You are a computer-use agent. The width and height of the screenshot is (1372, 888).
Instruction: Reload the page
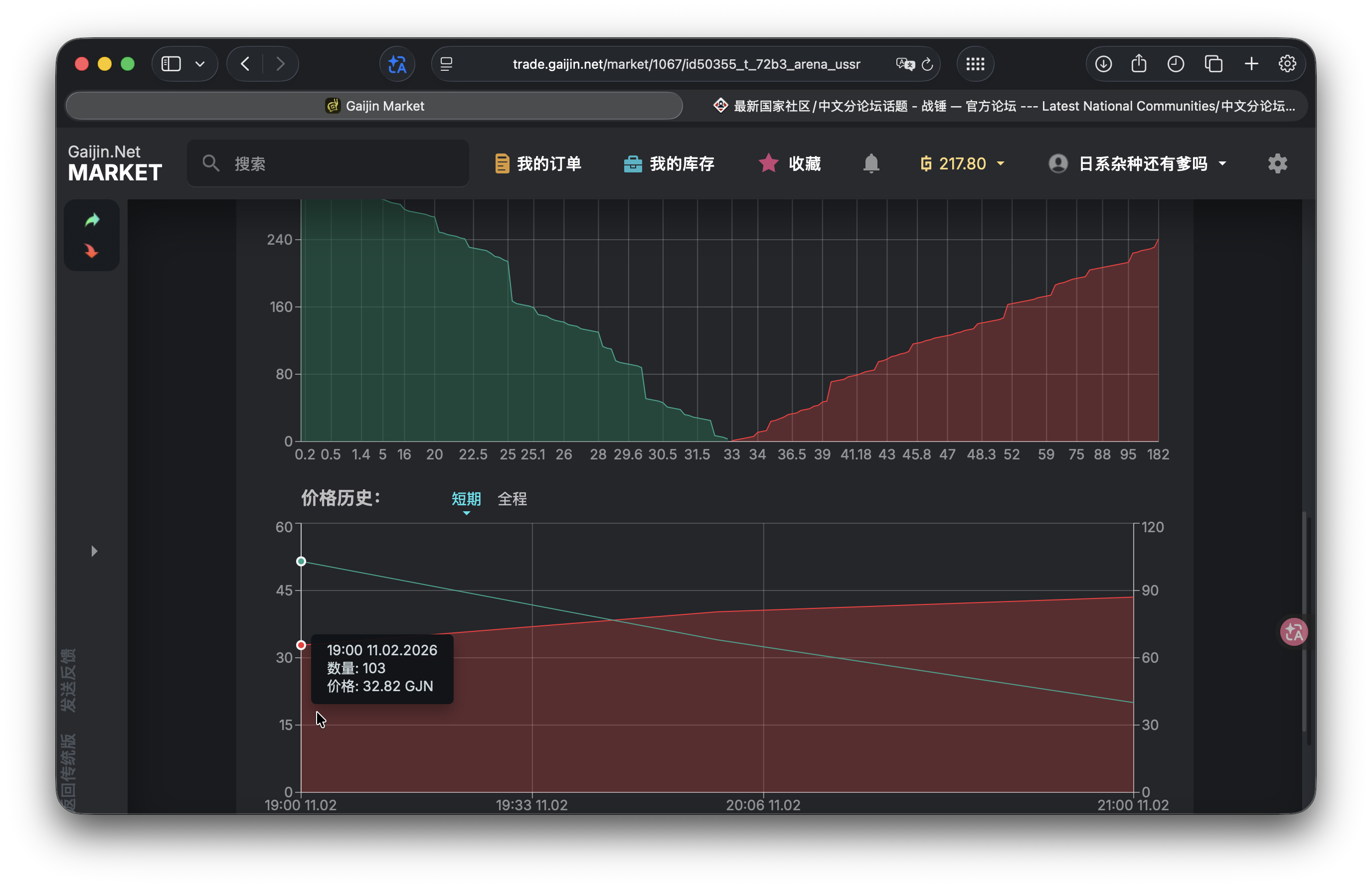pos(927,64)
